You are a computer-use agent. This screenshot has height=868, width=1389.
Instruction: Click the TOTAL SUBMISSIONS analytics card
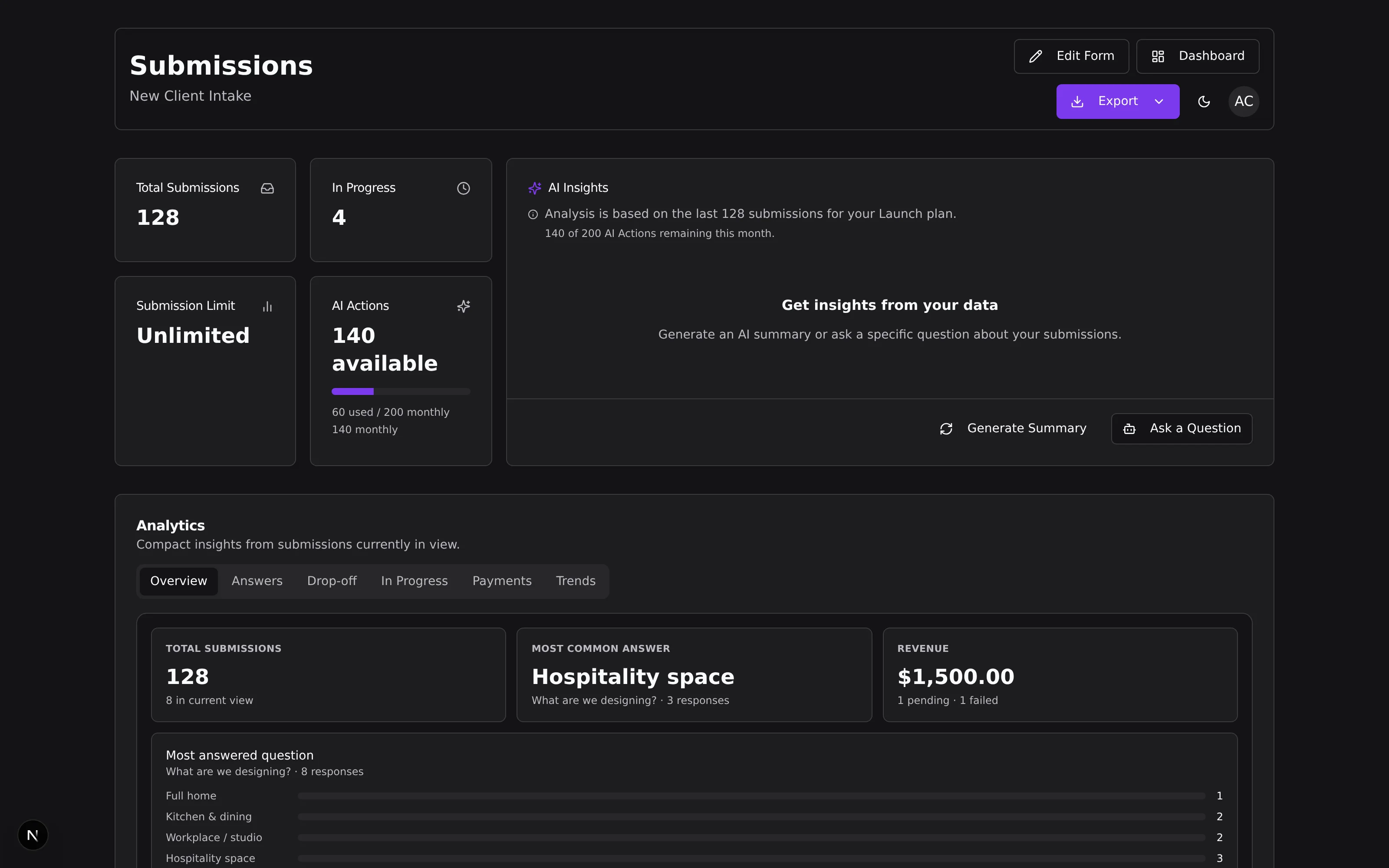(x=328, y=675)
